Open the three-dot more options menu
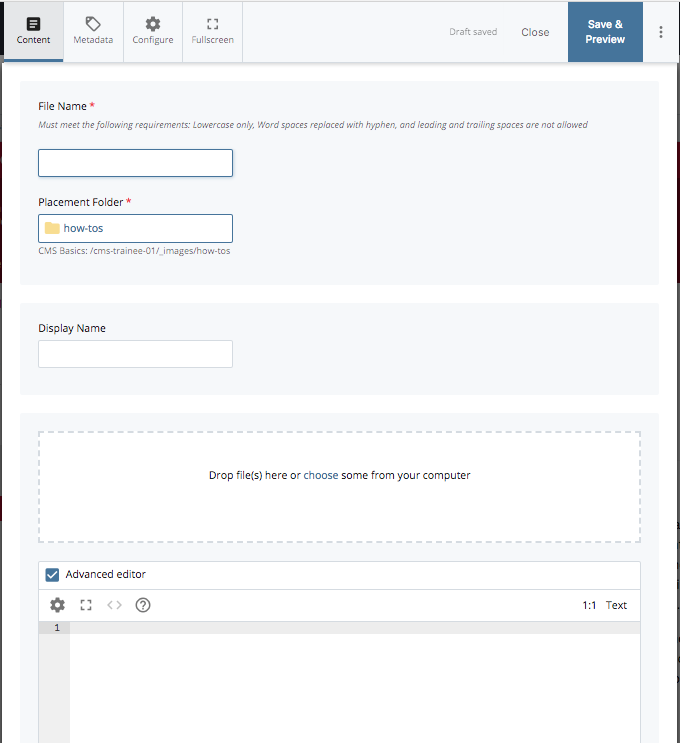 tap(661, 32)
